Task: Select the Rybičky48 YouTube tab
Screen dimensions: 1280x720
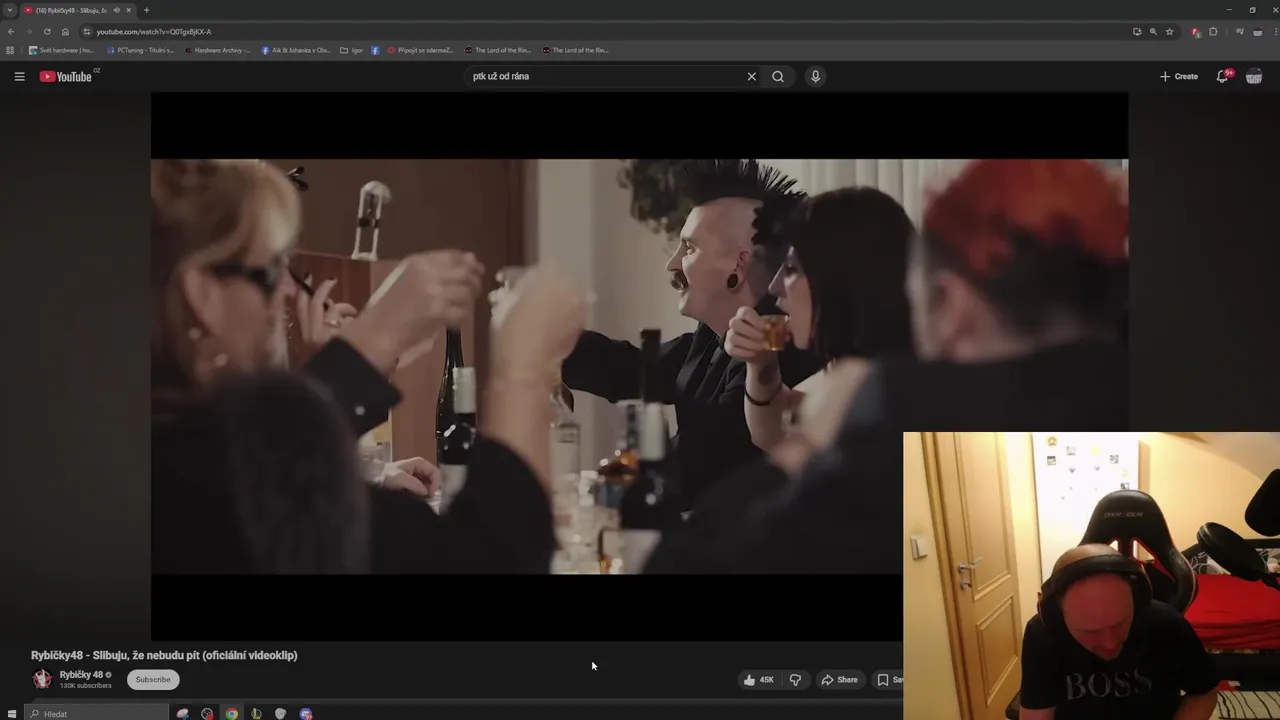Action: [x=78, y=10]
